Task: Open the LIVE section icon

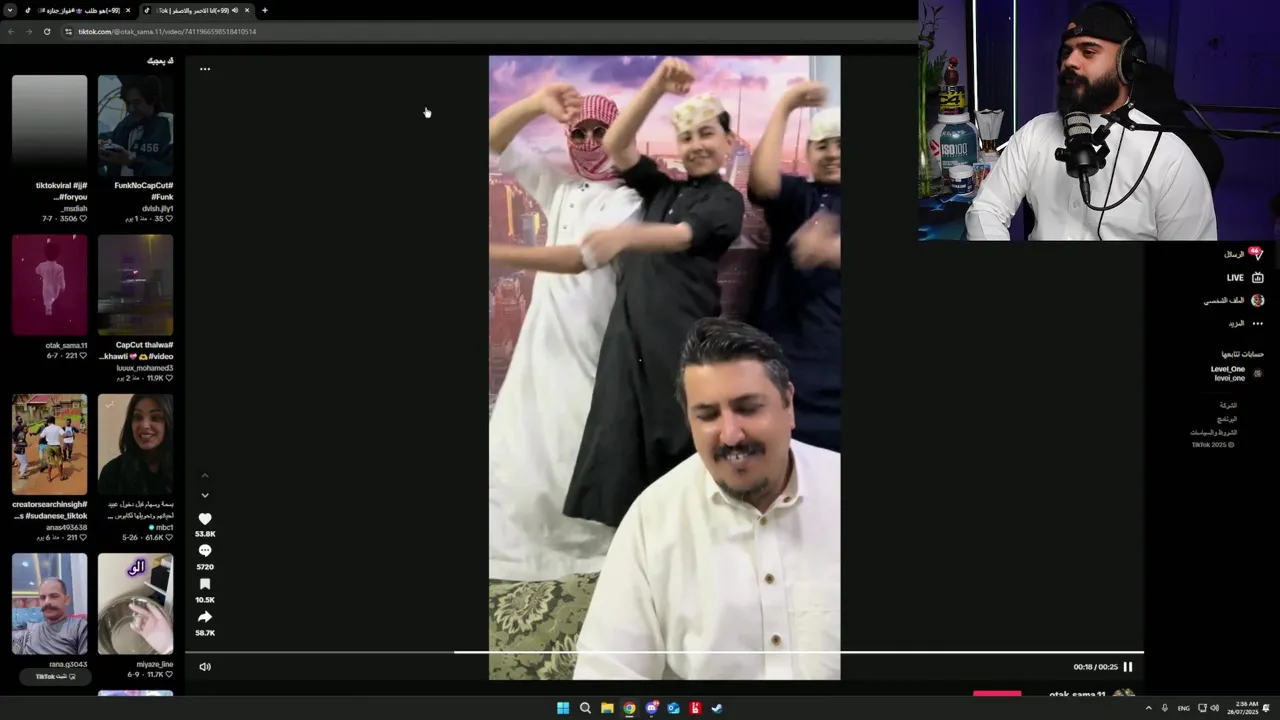Action: tap(1258, 278)
